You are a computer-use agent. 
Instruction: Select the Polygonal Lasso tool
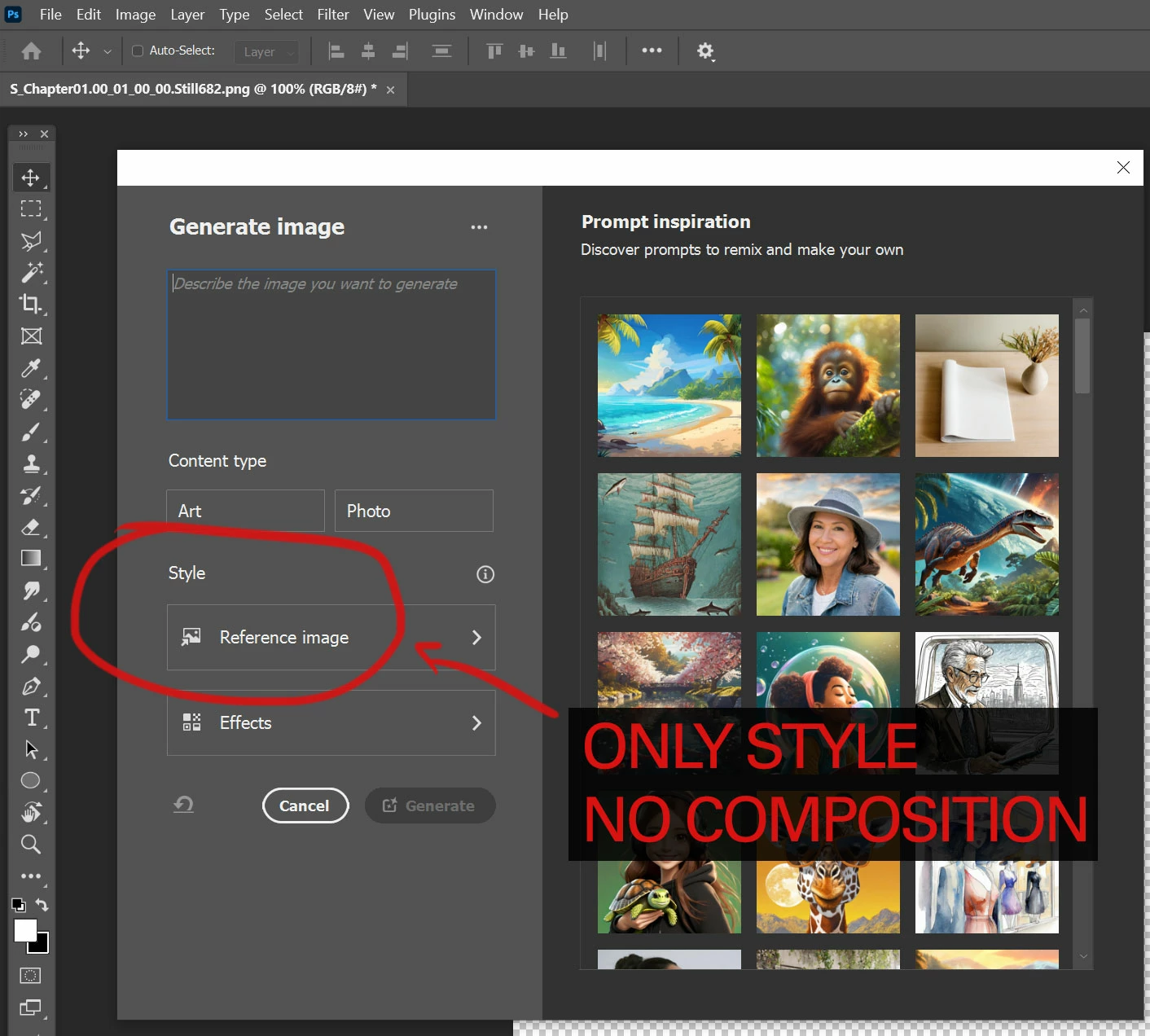pos(31,241)
